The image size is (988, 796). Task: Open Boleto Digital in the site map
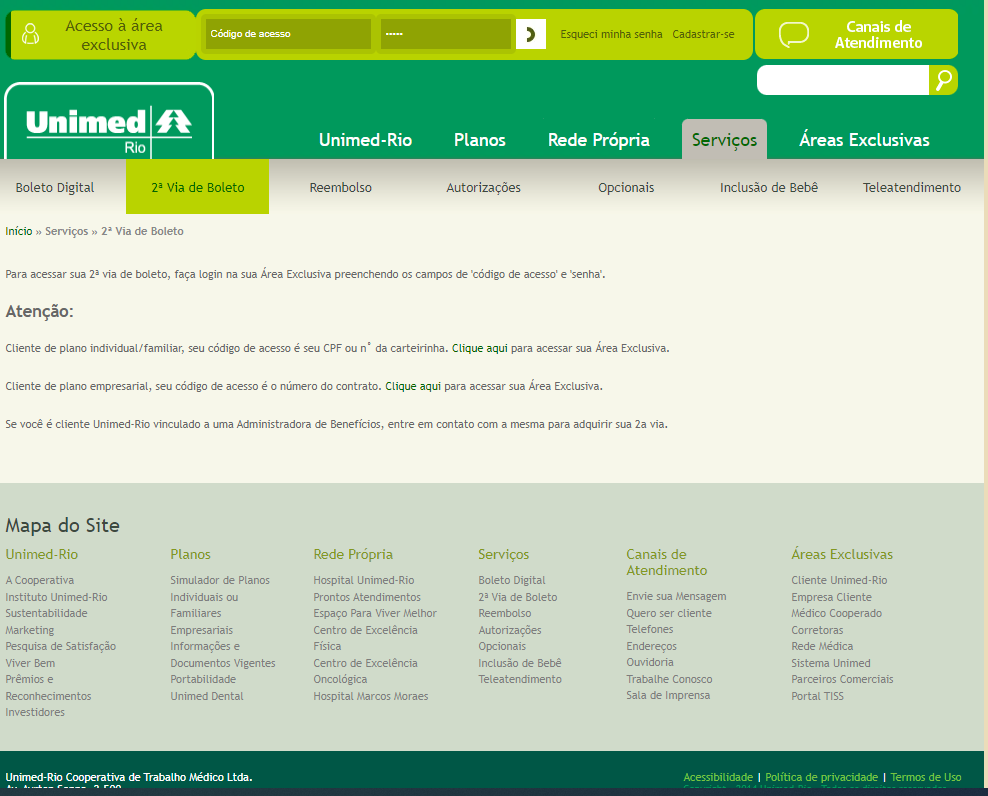coord(512,580)
